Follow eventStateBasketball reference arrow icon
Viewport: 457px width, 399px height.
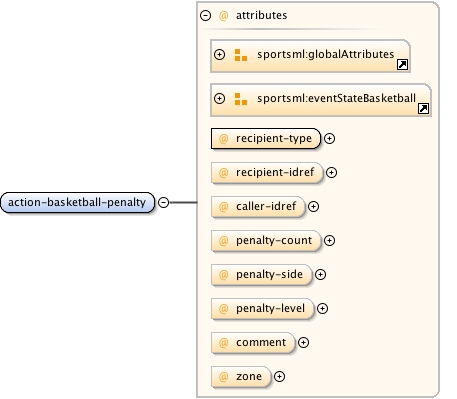[x=423, y=108]
